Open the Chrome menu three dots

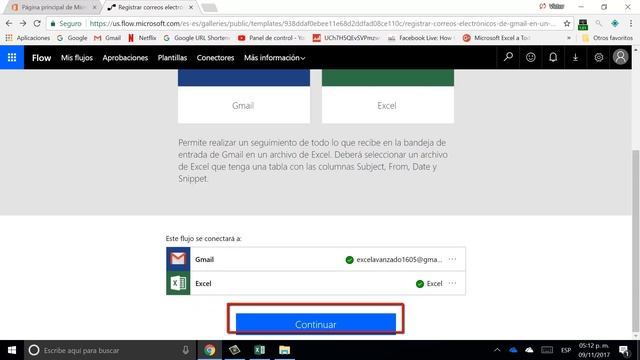click(631, 24)
